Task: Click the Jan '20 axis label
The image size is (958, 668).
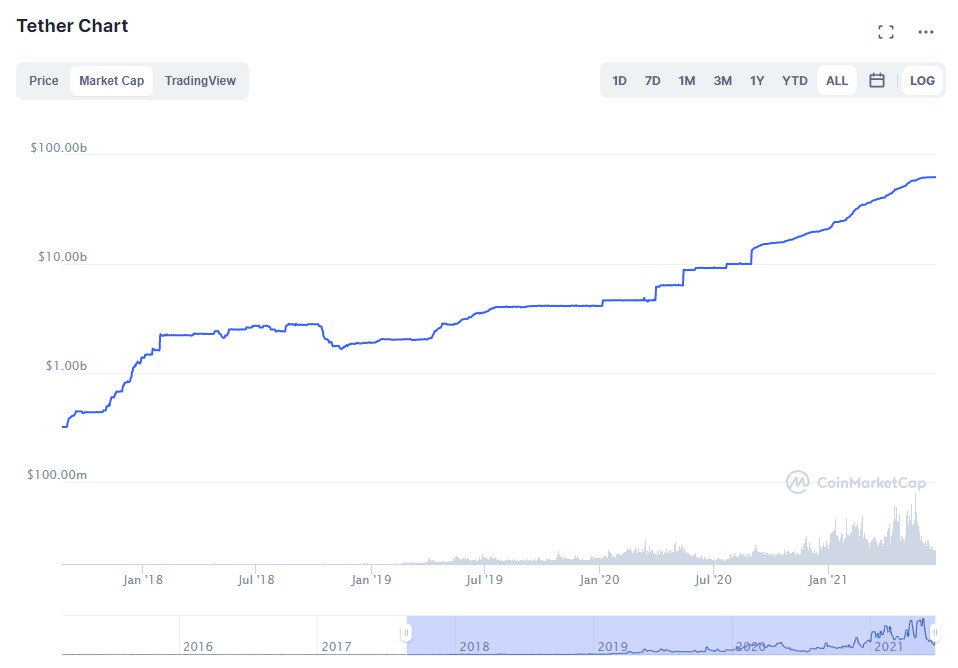Action: [599, 579]
